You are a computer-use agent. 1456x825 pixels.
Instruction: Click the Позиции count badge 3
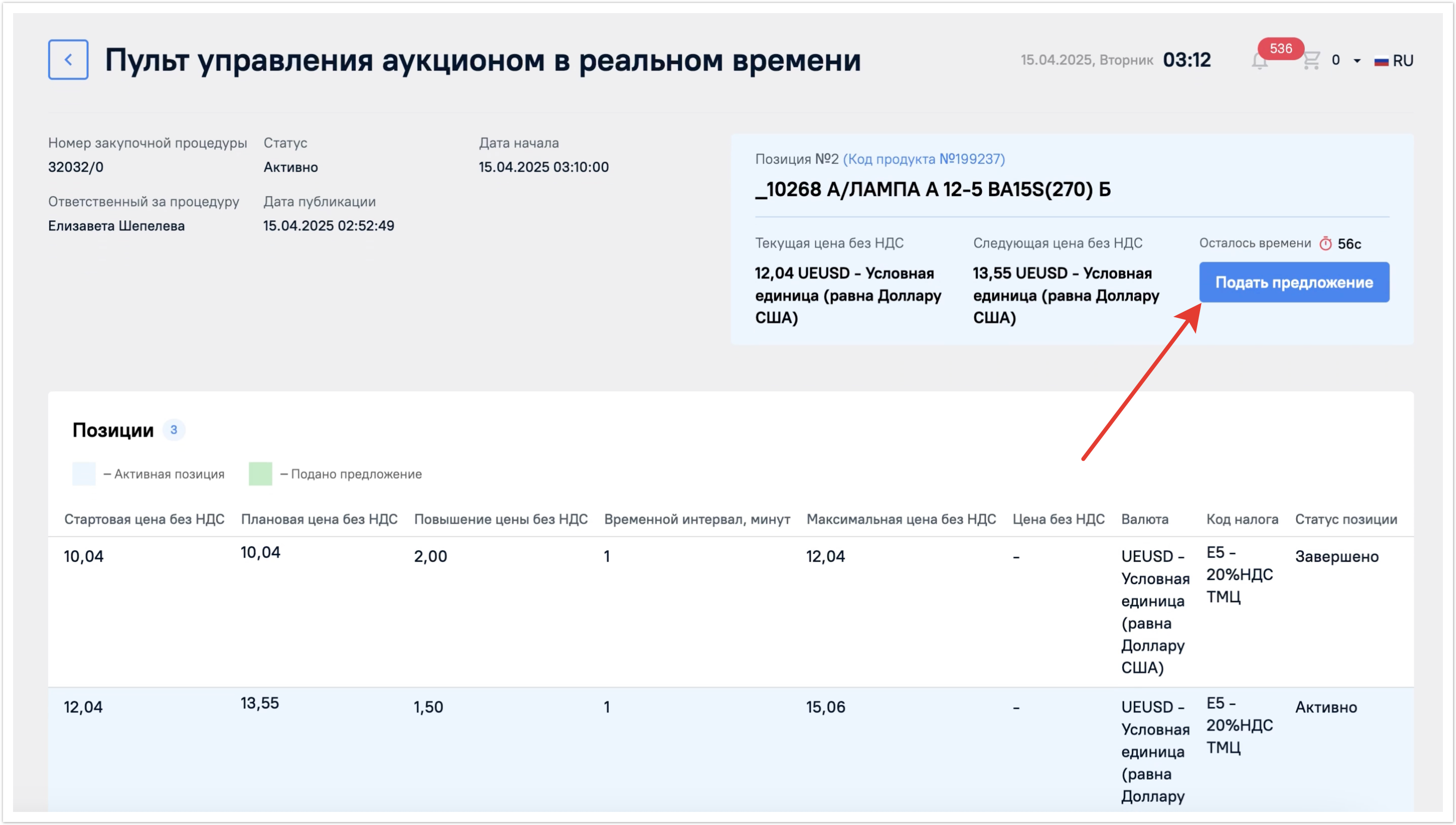coord(174,430)
